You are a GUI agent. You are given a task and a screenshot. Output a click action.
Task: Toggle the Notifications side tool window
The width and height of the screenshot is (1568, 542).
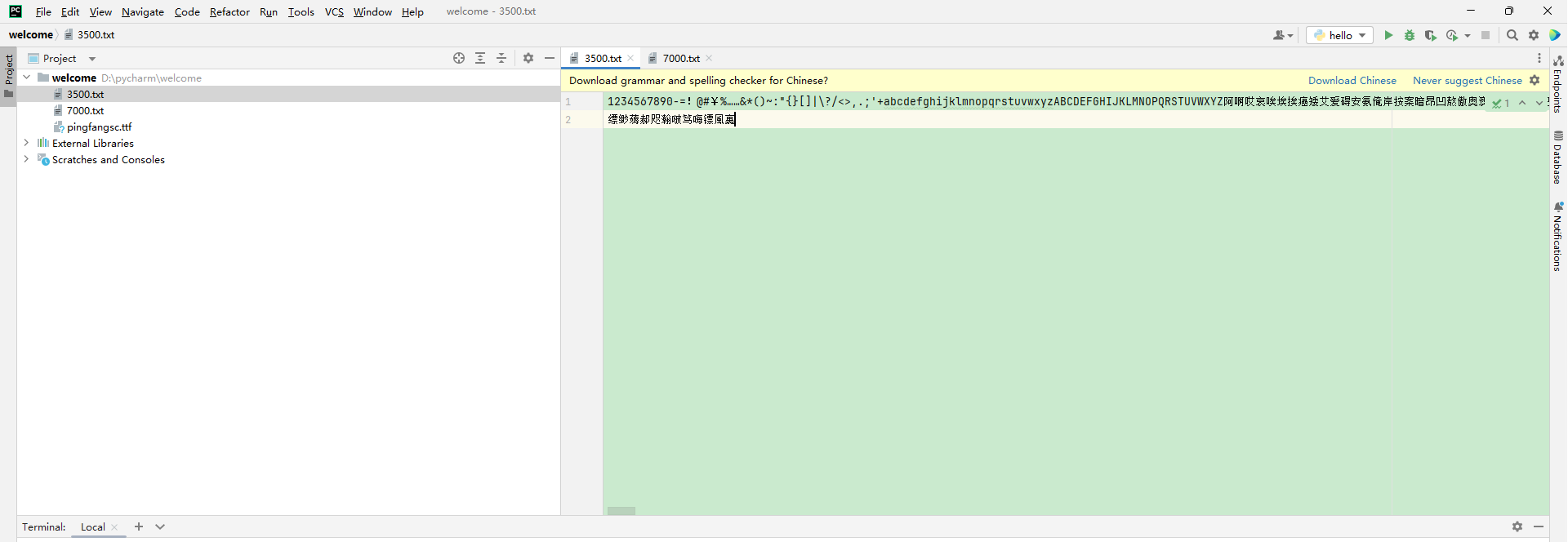pyautogui.click(x=1558, y=237)
